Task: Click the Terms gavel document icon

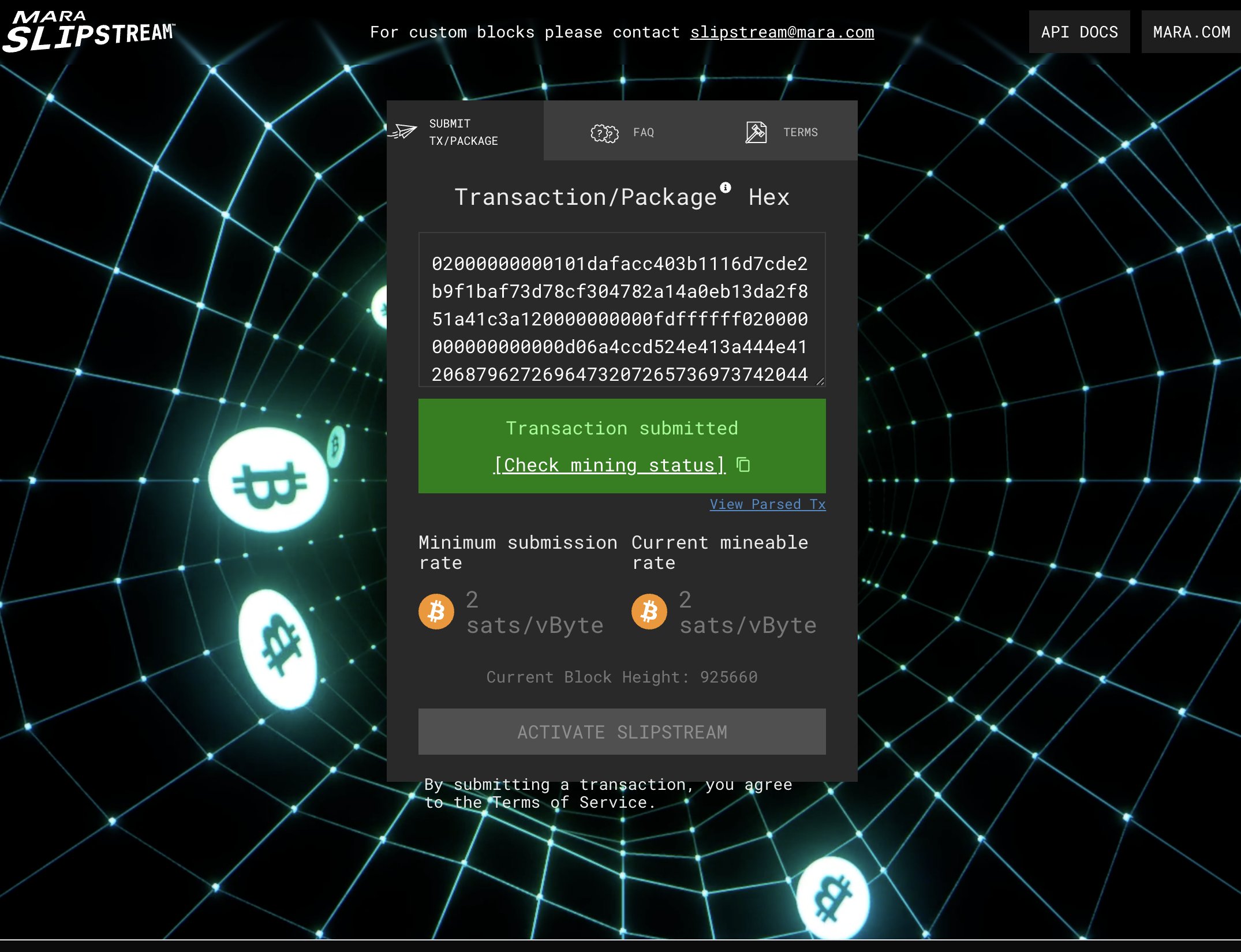Action: [755, 133]
